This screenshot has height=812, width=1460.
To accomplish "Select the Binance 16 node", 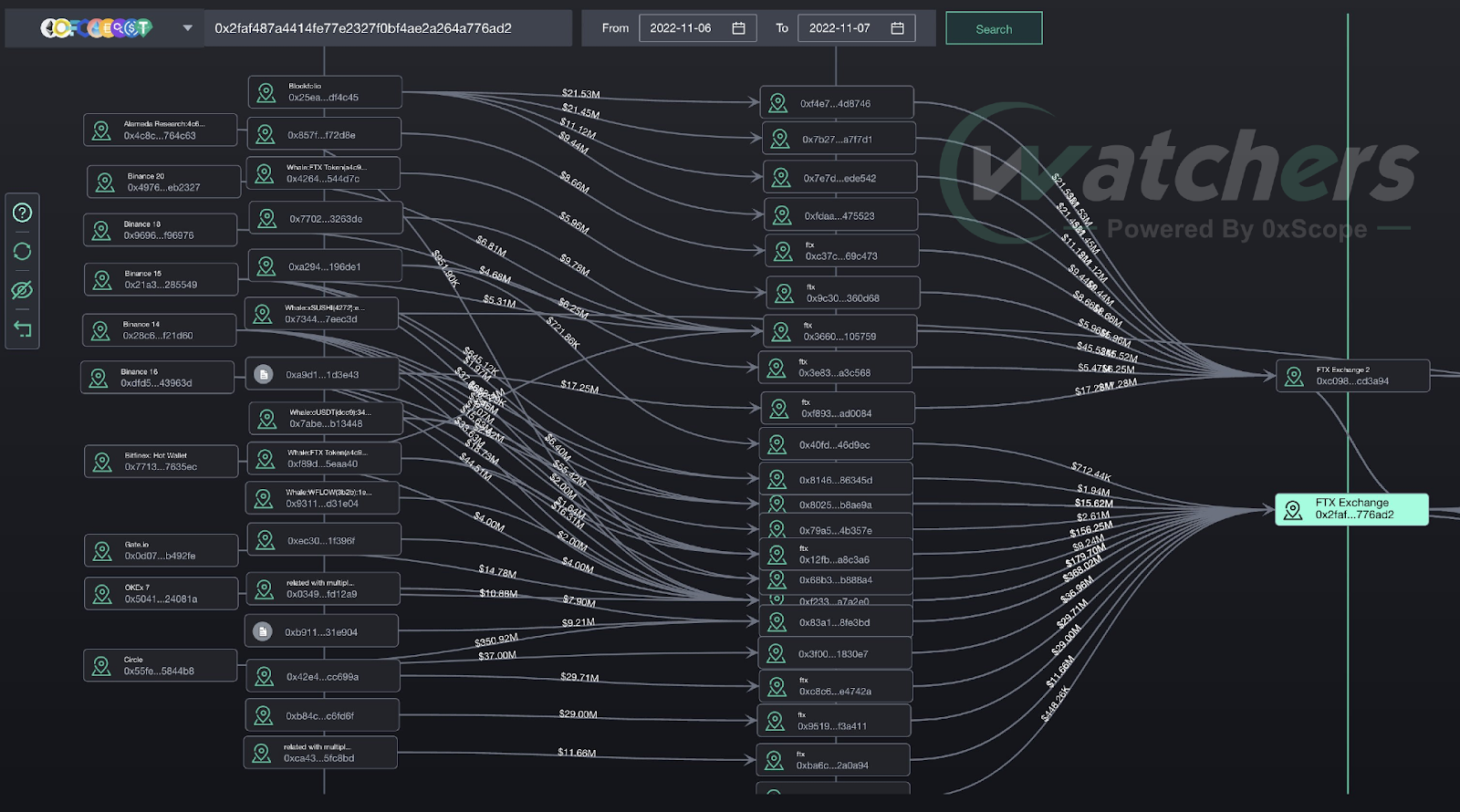I will click(157, 378).
